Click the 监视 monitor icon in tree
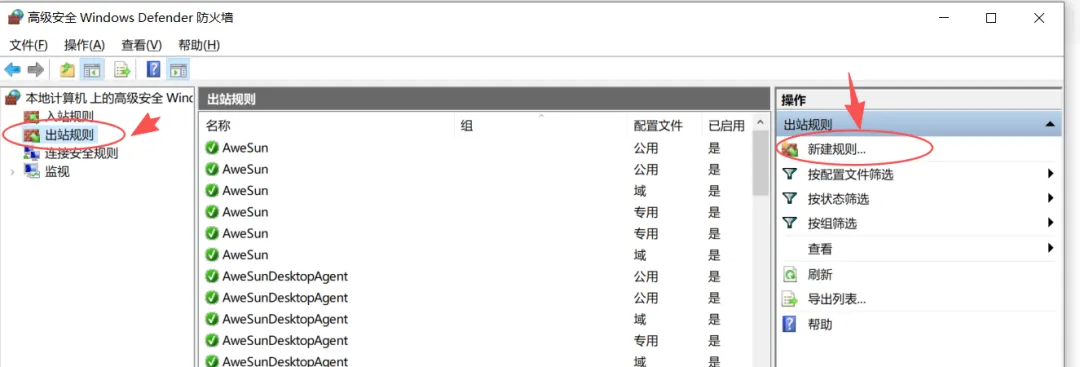 (x=32, y=171)
